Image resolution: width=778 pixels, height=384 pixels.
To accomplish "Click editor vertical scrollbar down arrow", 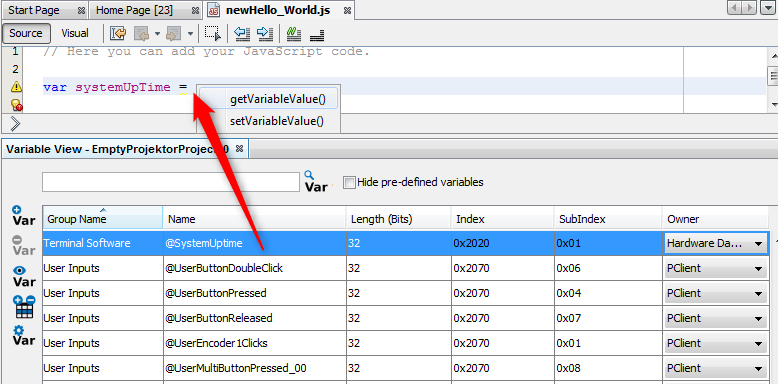I will pyautogui.click(x=774, y=105).
